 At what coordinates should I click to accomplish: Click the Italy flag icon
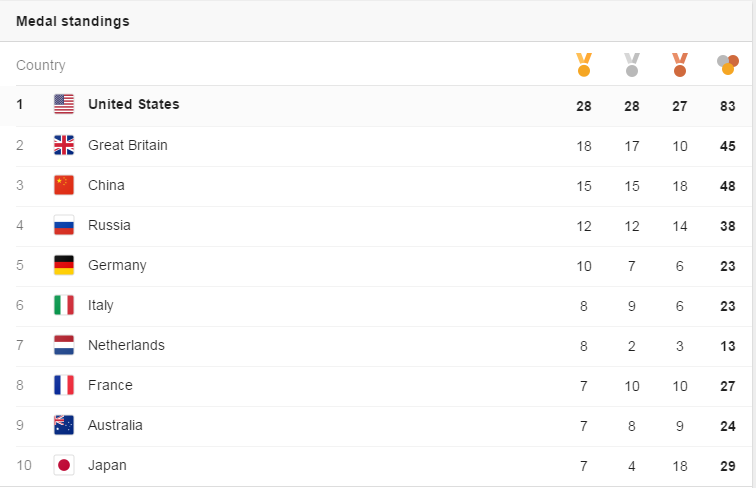(64, 305)
